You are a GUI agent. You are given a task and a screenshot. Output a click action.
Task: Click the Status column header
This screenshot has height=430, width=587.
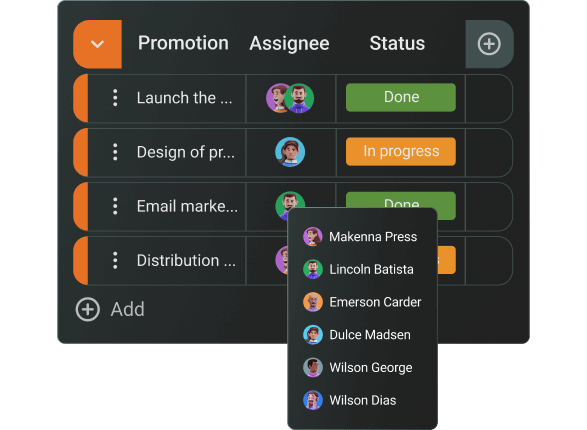397,43
